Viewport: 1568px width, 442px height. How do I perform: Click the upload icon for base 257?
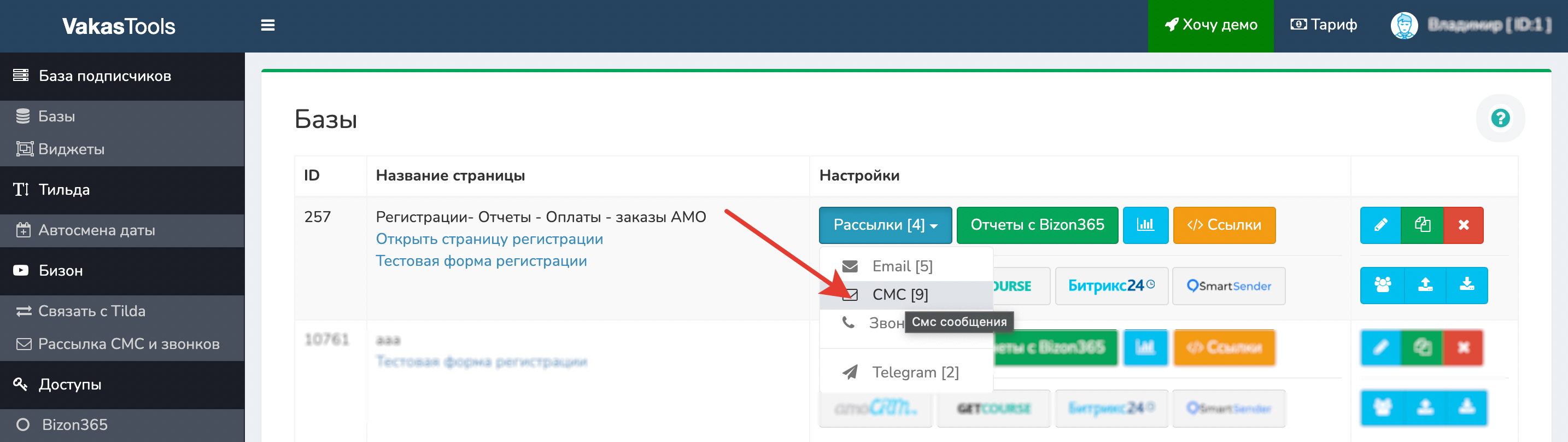[x=1425, y=285]
